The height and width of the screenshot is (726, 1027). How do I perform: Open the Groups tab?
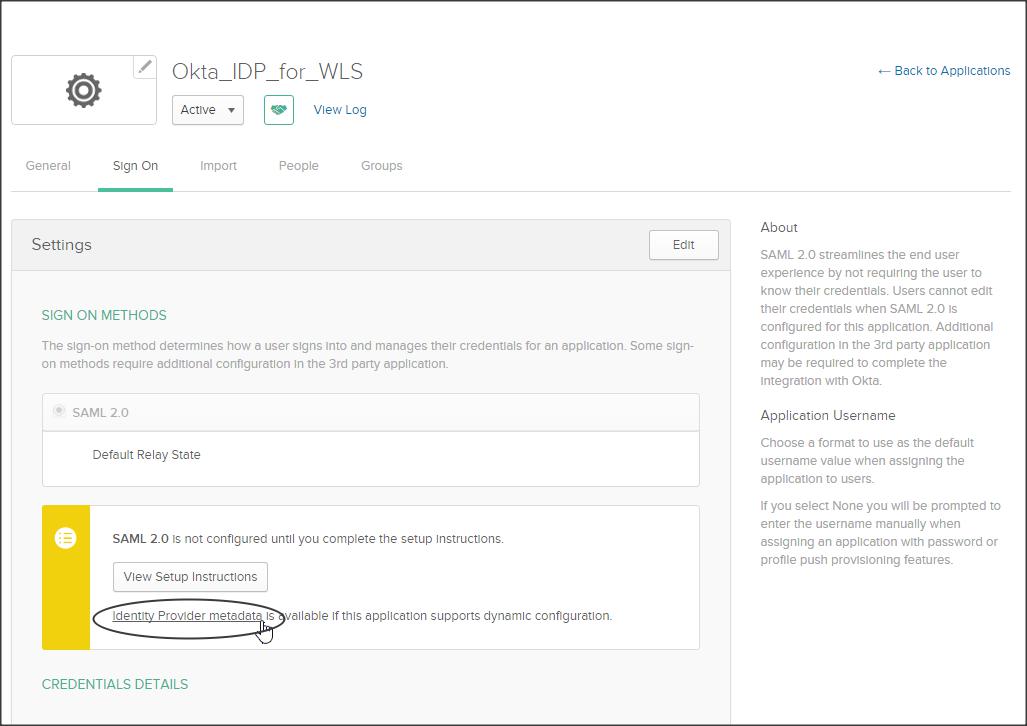pos(381,166)
